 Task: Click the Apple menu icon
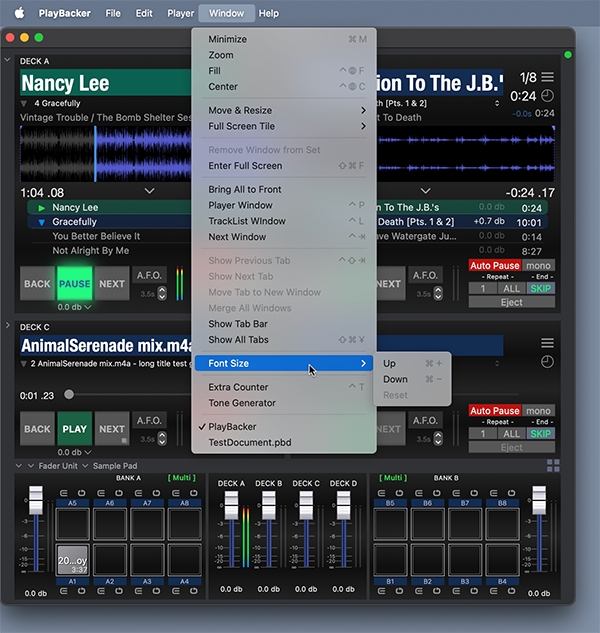click(18, 13)
